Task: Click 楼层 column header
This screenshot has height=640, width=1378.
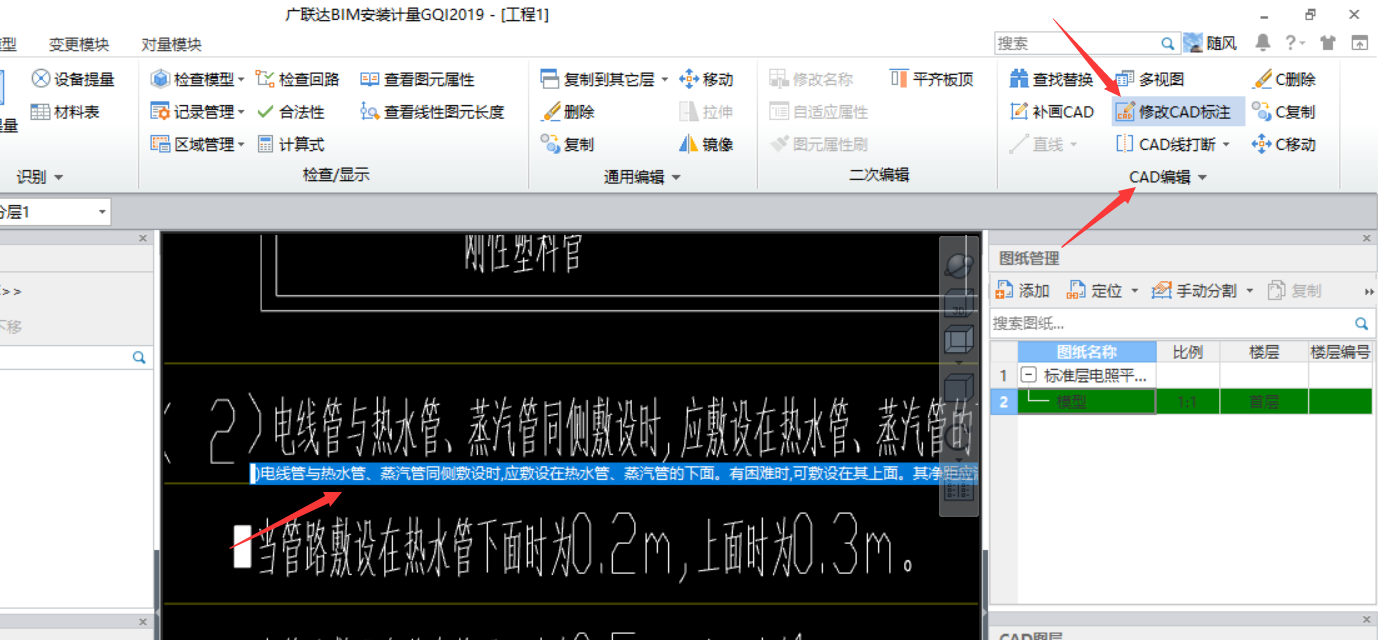Action: [x=1264, y=352]
